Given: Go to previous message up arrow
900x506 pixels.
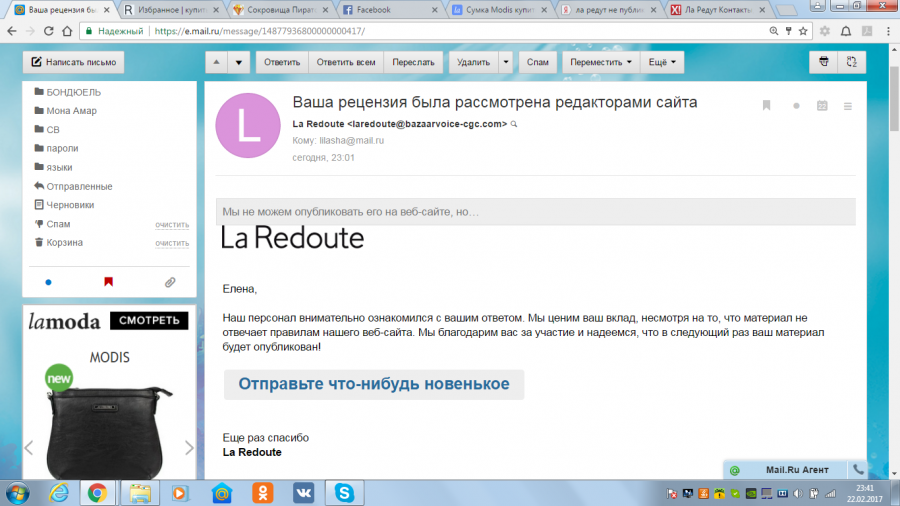Looking at the screenshot, I should point(217,62).
